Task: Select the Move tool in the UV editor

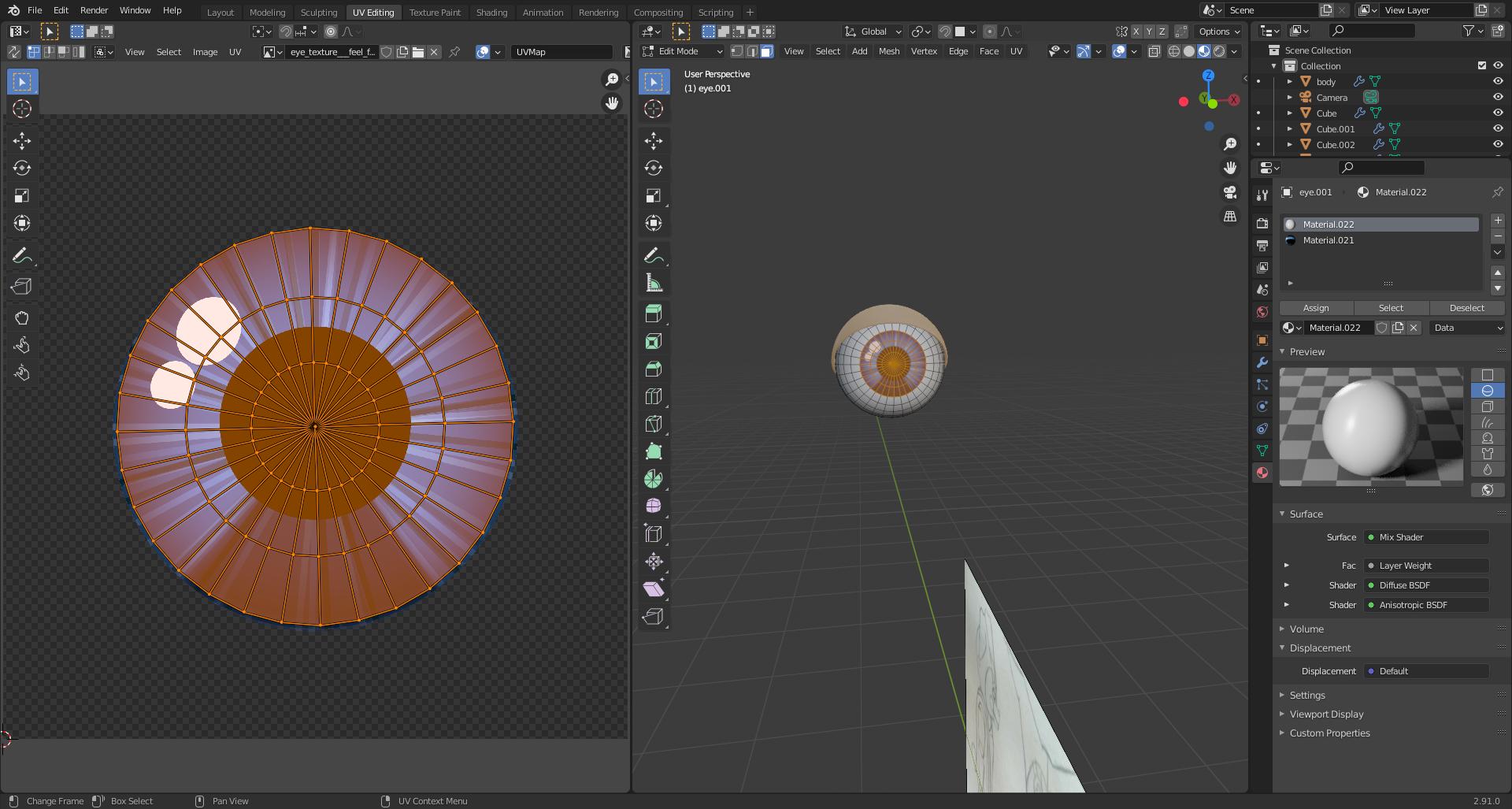Action: (22, 141)
